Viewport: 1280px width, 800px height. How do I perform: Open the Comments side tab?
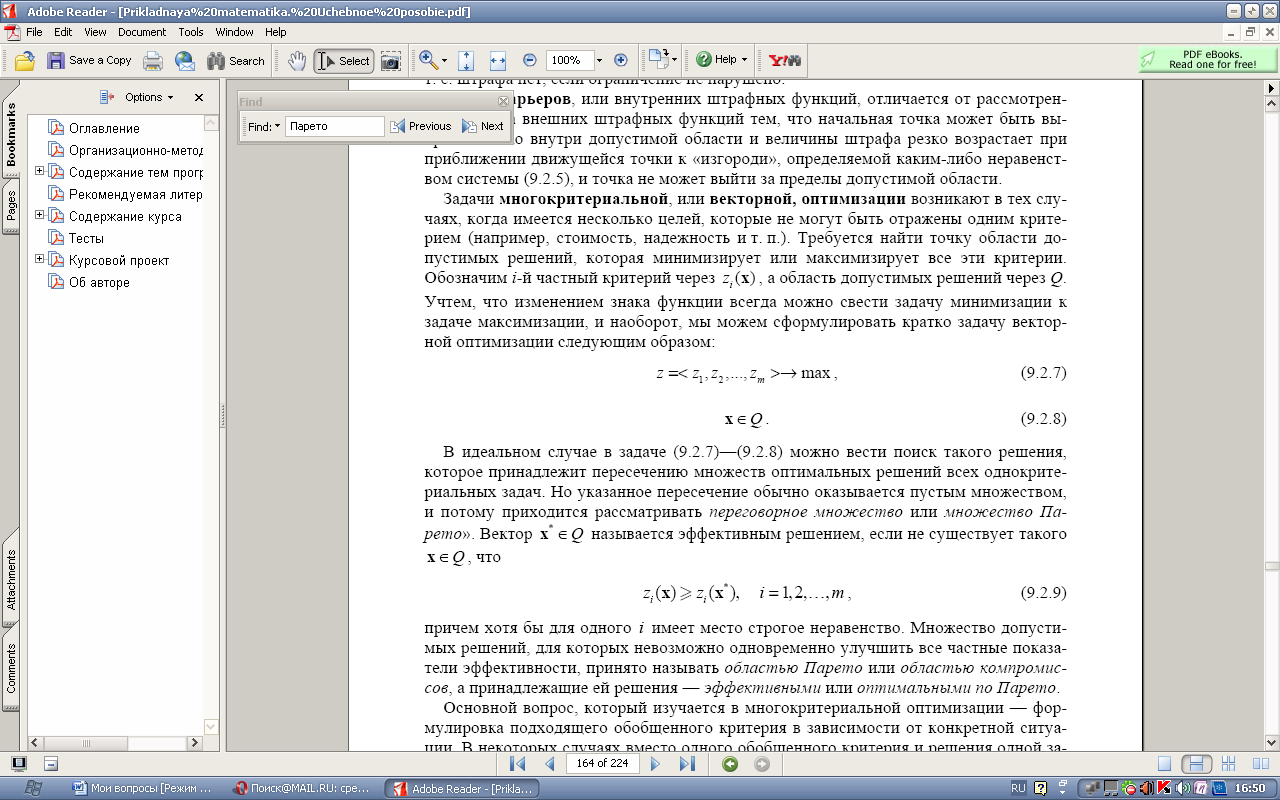pos(11,668)
